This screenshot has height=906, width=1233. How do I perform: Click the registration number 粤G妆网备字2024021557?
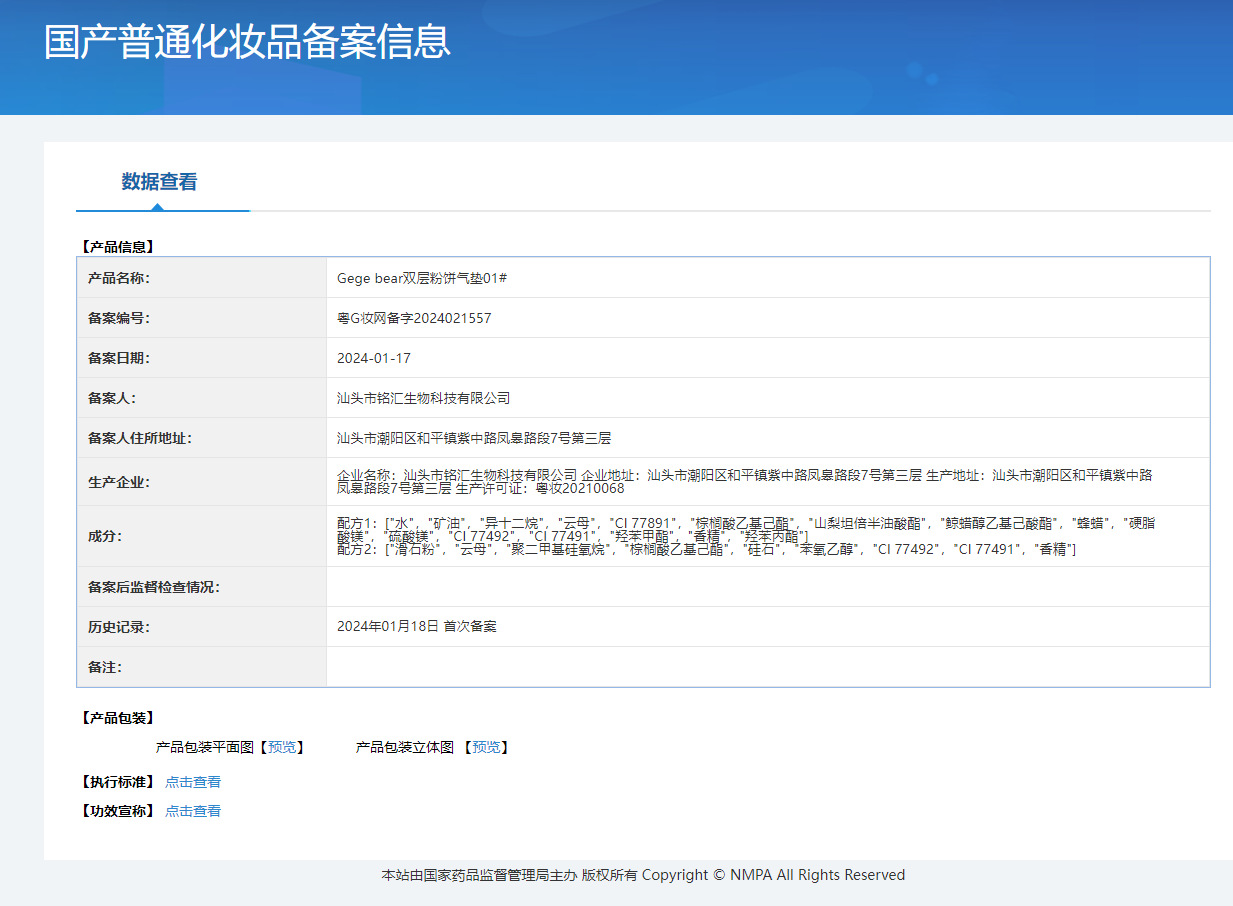click(414, 318)
